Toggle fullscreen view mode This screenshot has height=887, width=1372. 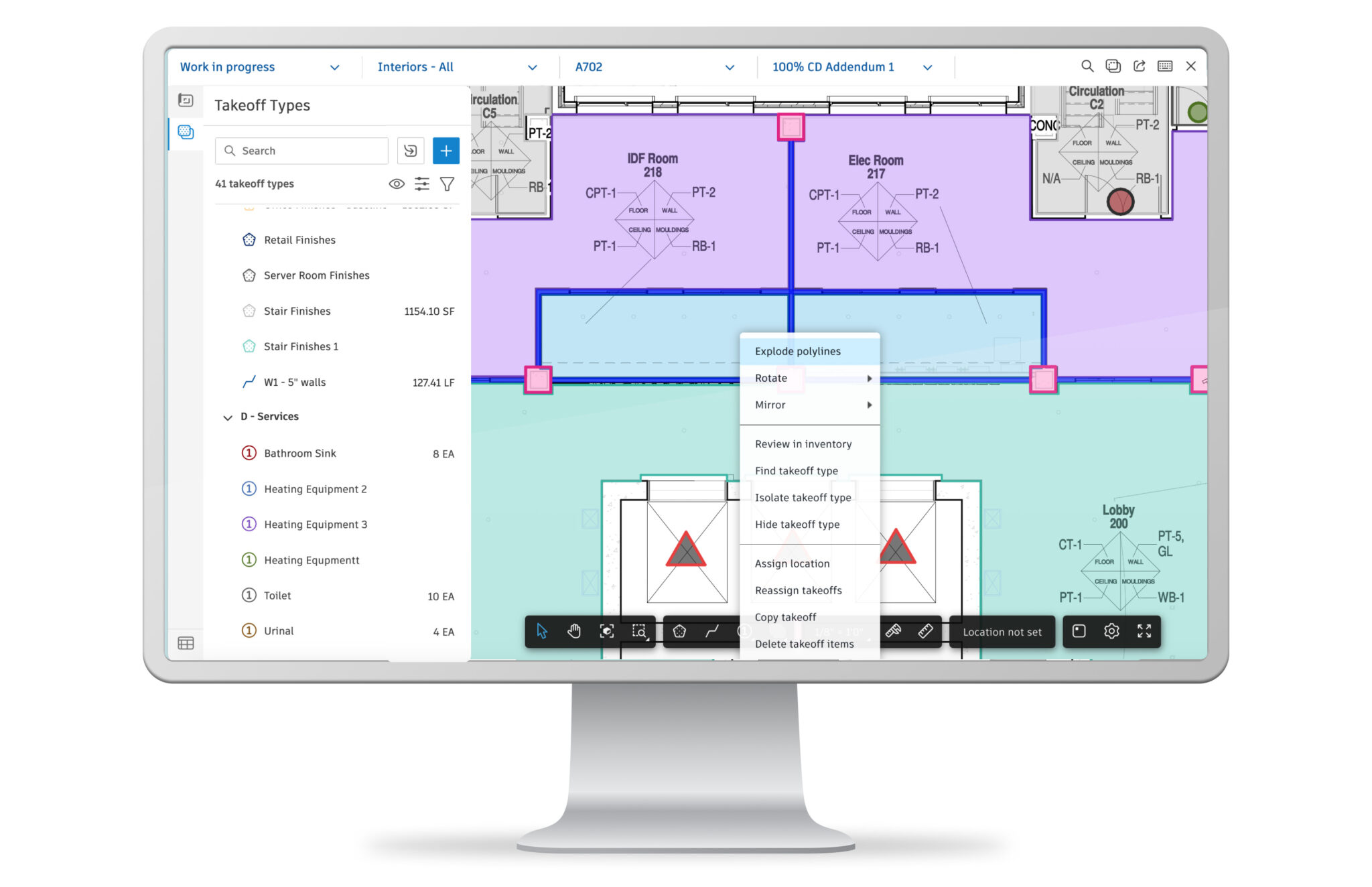click(1144, 631)
